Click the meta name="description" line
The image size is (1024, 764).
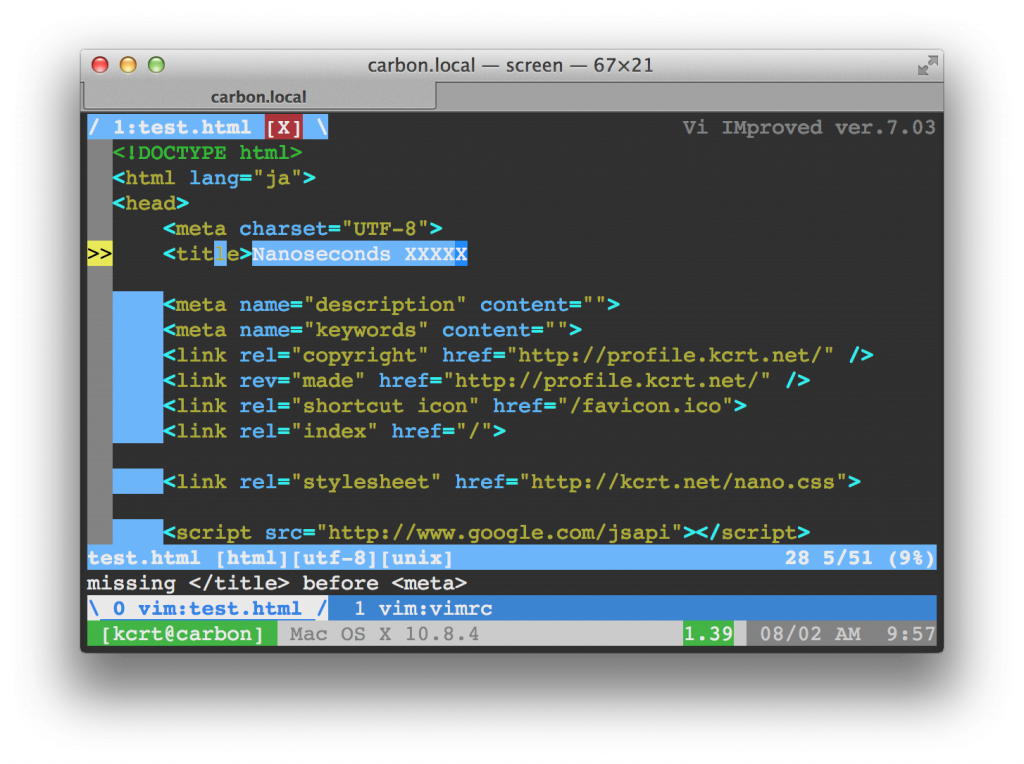tap(392, 304)
